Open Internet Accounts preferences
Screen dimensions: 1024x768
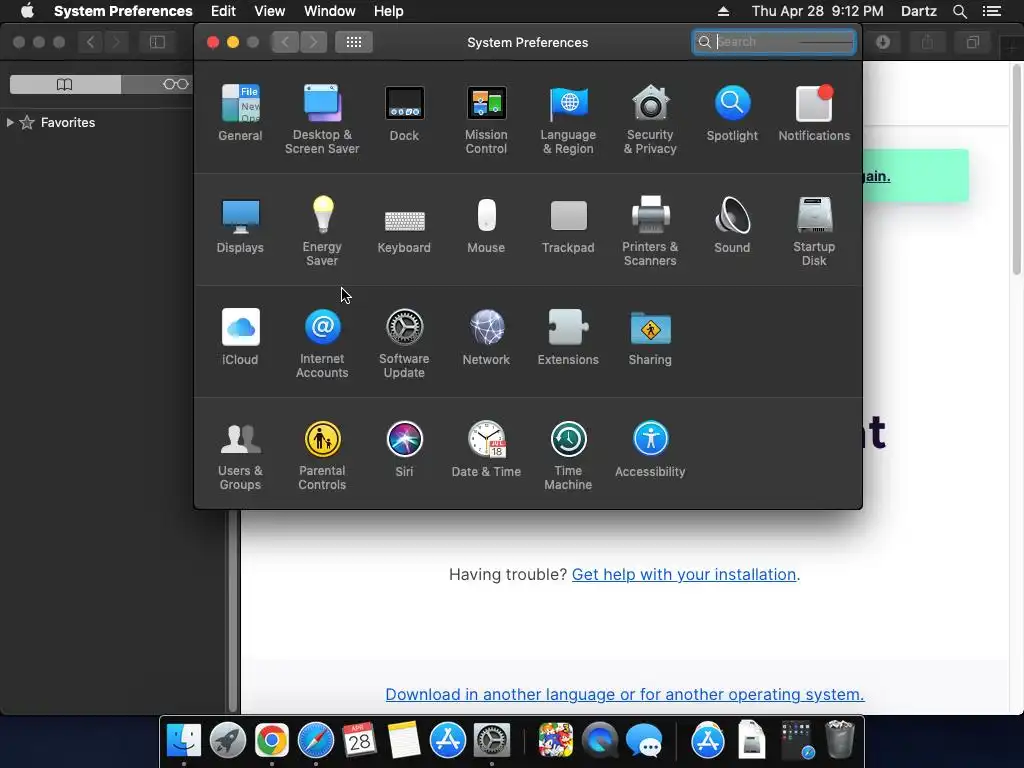[x=322, y=344]
